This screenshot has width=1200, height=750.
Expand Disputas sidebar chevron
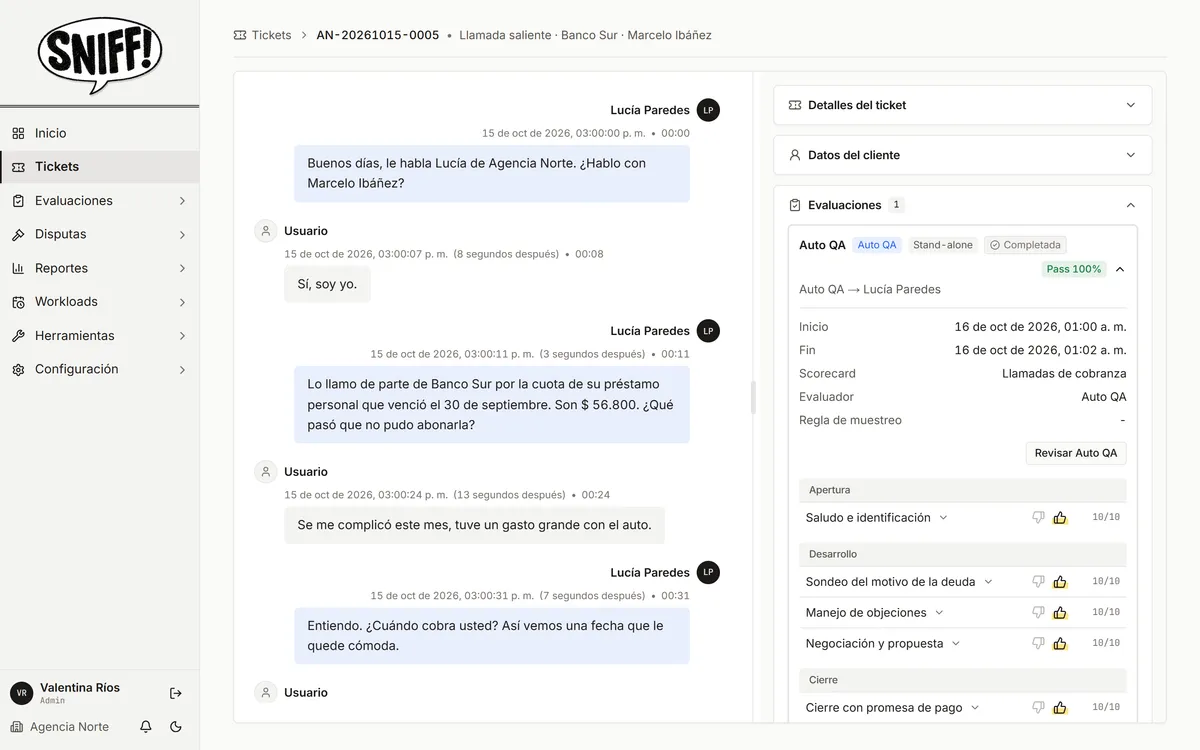tap(182, 235)
